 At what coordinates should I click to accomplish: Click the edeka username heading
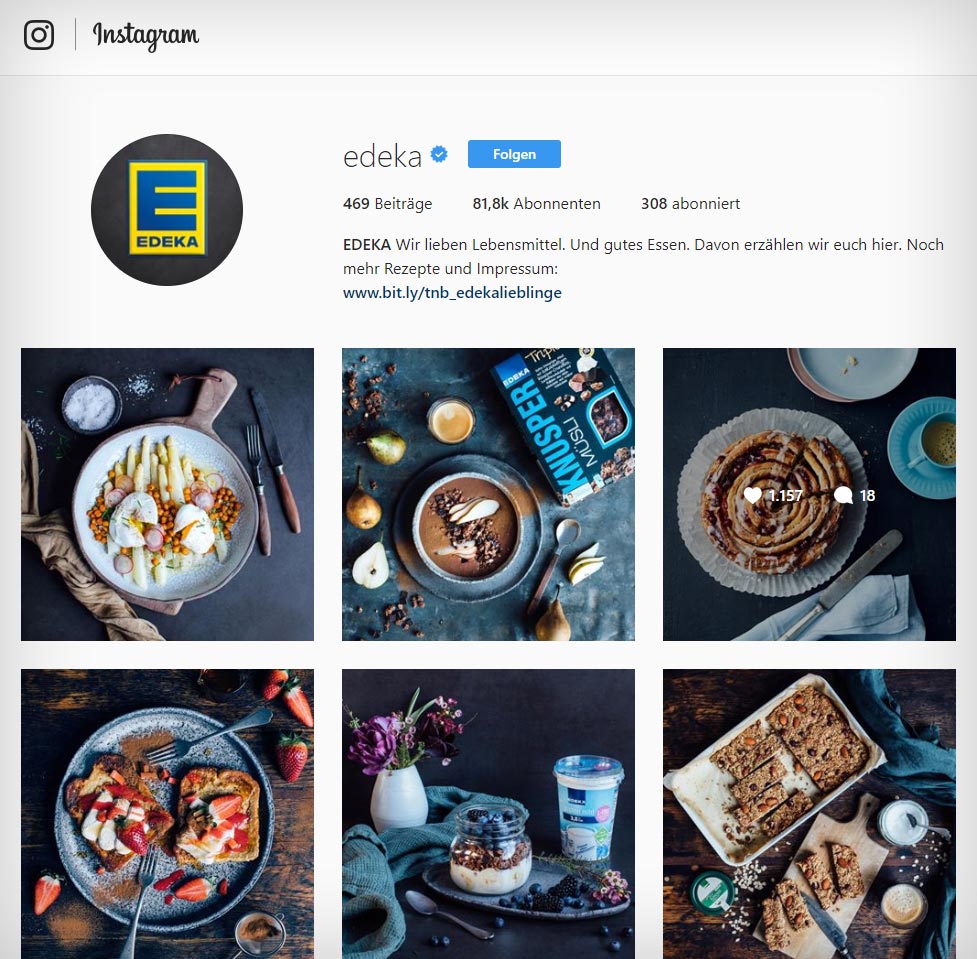383,156
